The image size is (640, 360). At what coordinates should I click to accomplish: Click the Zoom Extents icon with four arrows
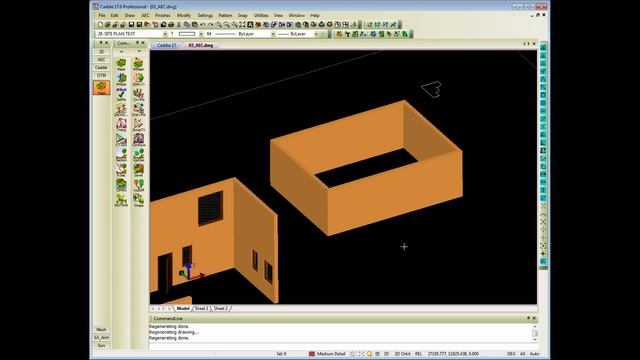tap(242, 25)
